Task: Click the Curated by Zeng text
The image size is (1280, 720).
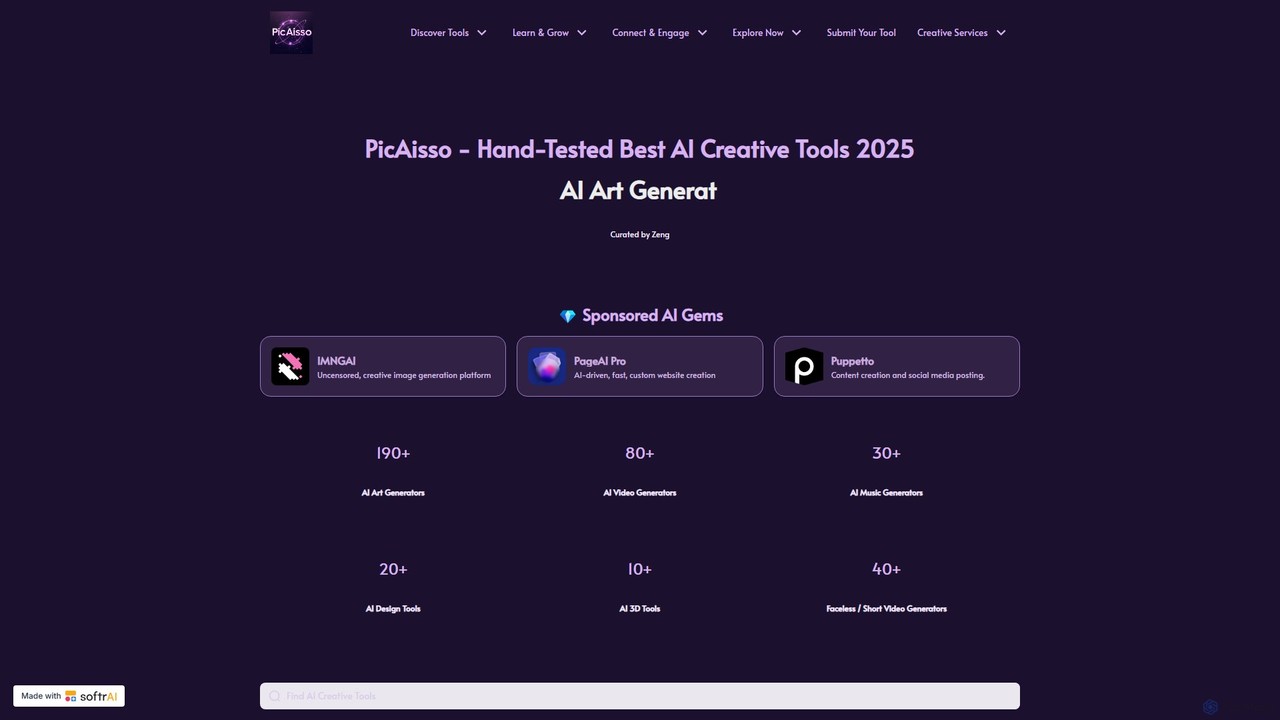Action: click(x=640, y=235)
